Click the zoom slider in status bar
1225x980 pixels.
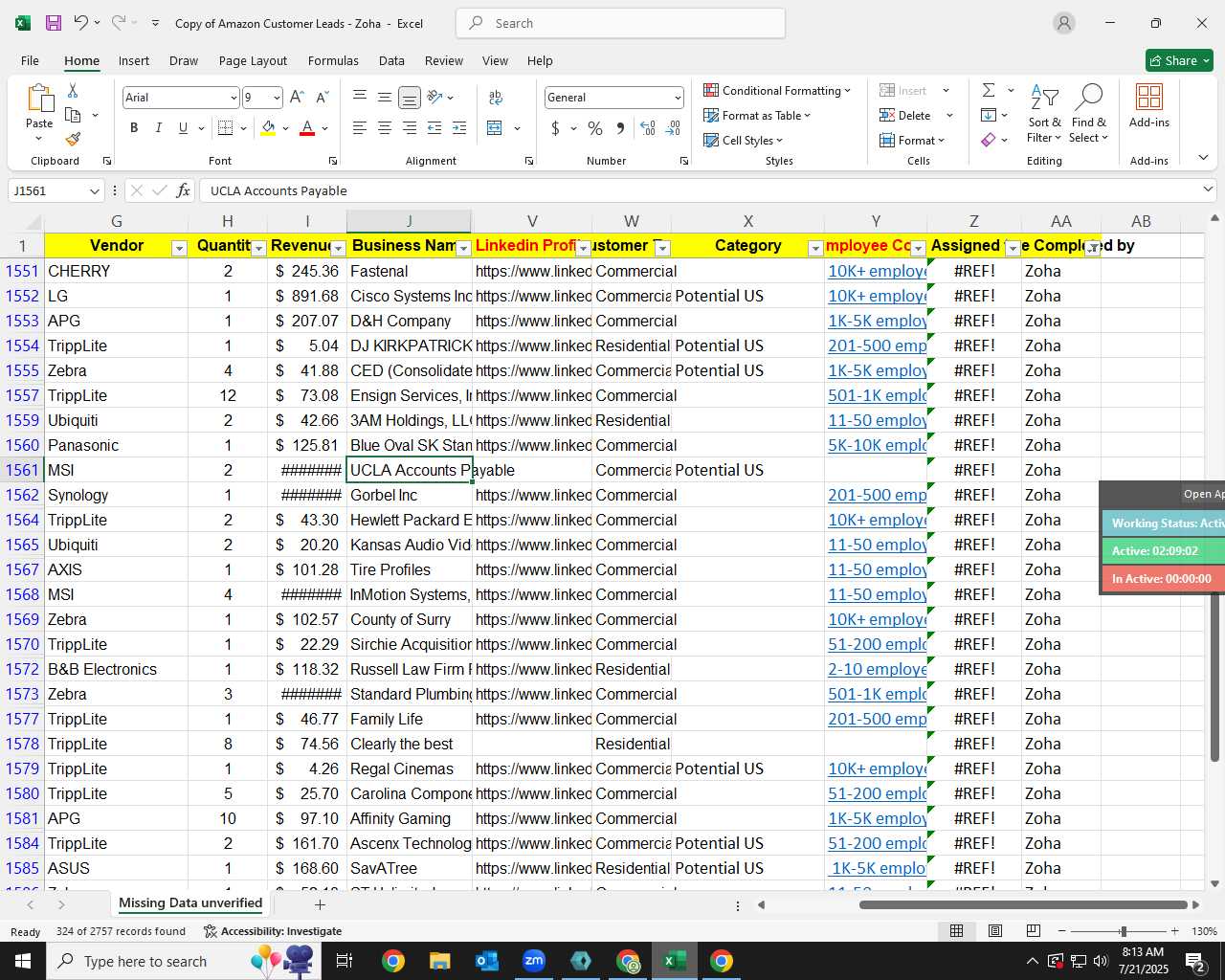coord(1123,931)
